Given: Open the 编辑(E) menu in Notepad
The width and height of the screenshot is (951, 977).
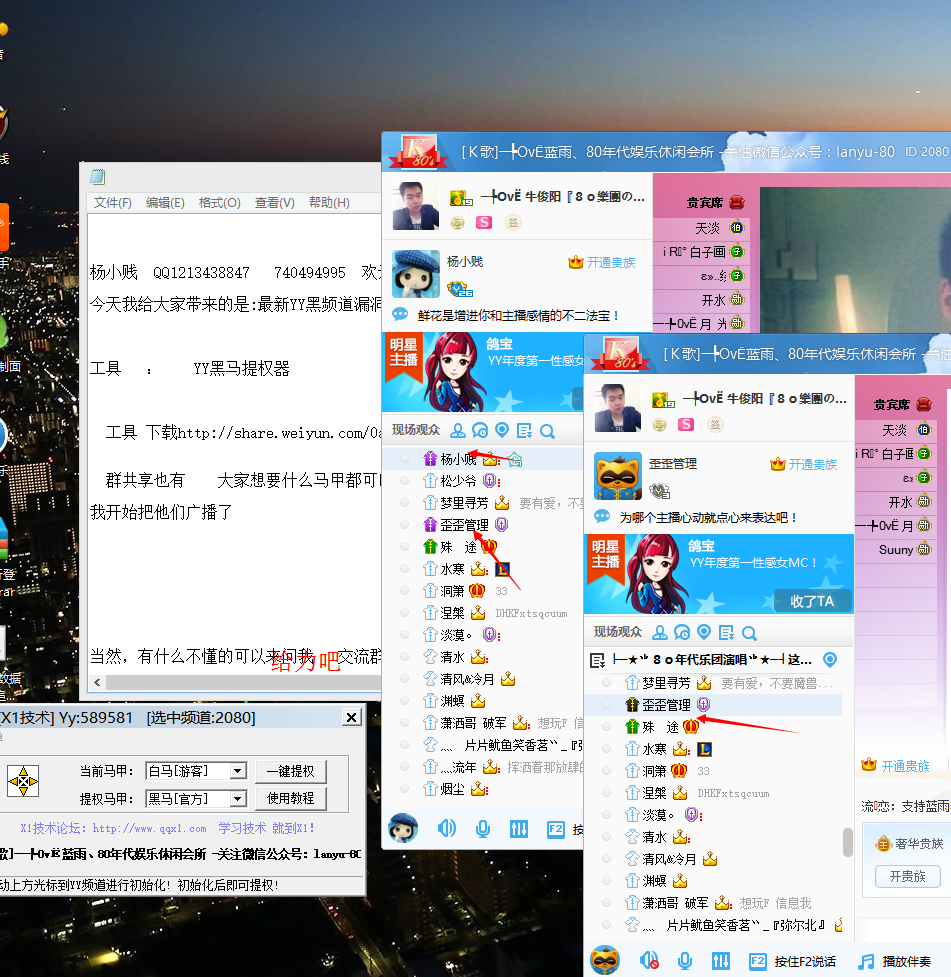Looking at the screenshot, I should 165,203.
